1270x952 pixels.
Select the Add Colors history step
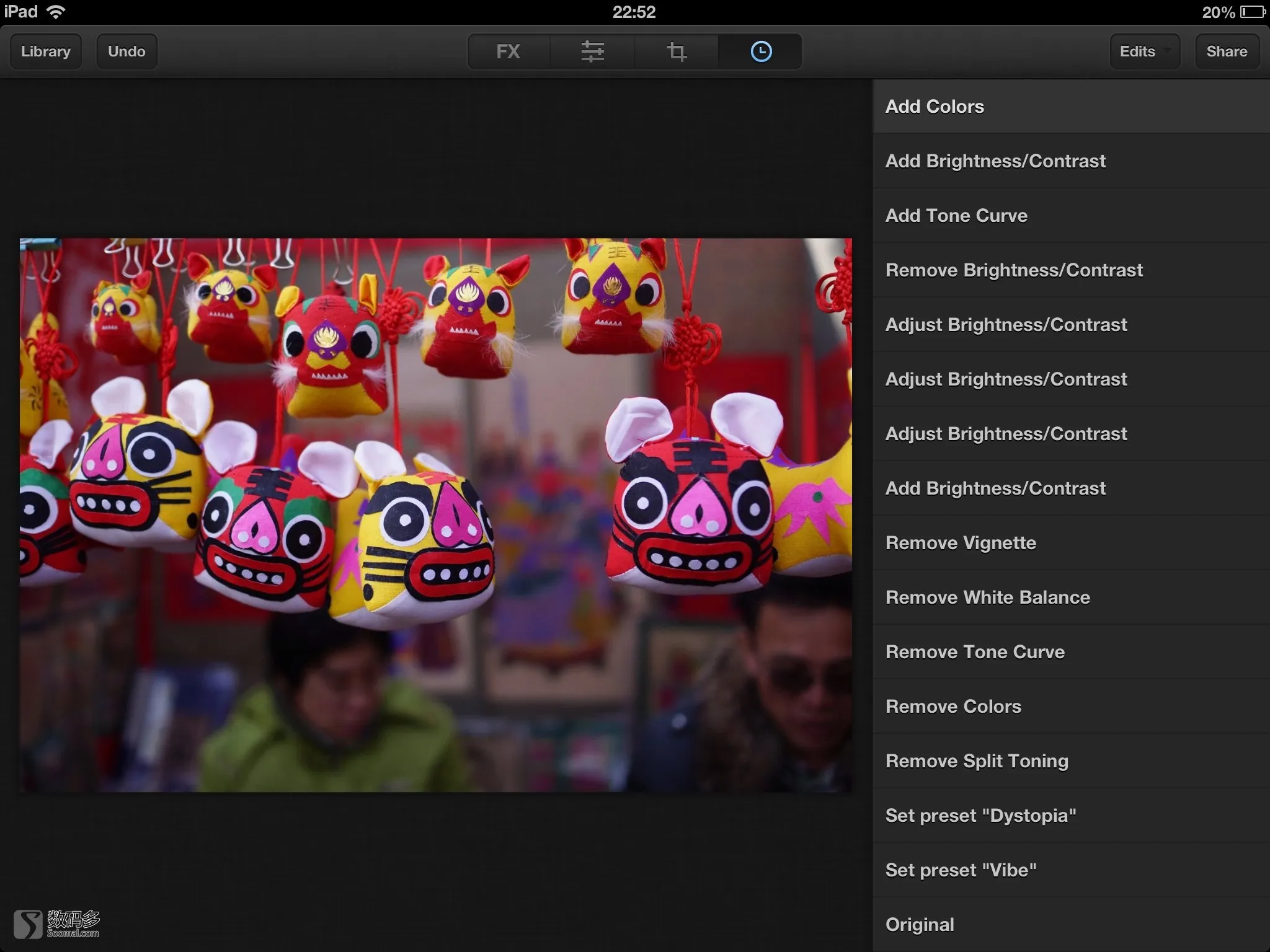(1072, 107)
